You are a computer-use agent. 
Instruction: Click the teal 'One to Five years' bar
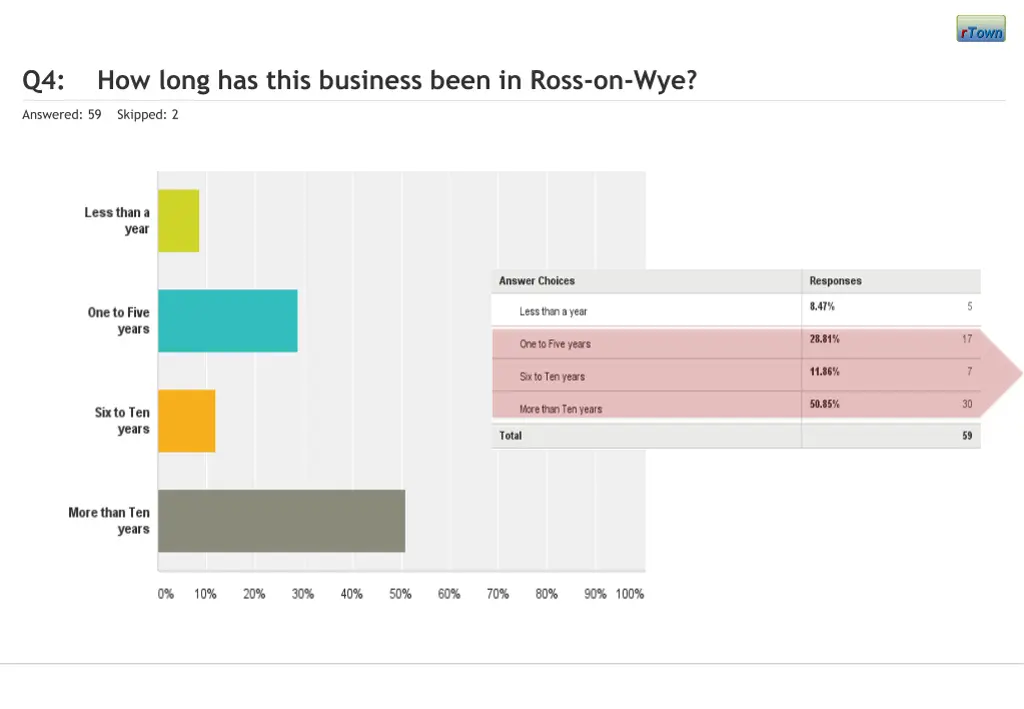(x=228, y=321)
